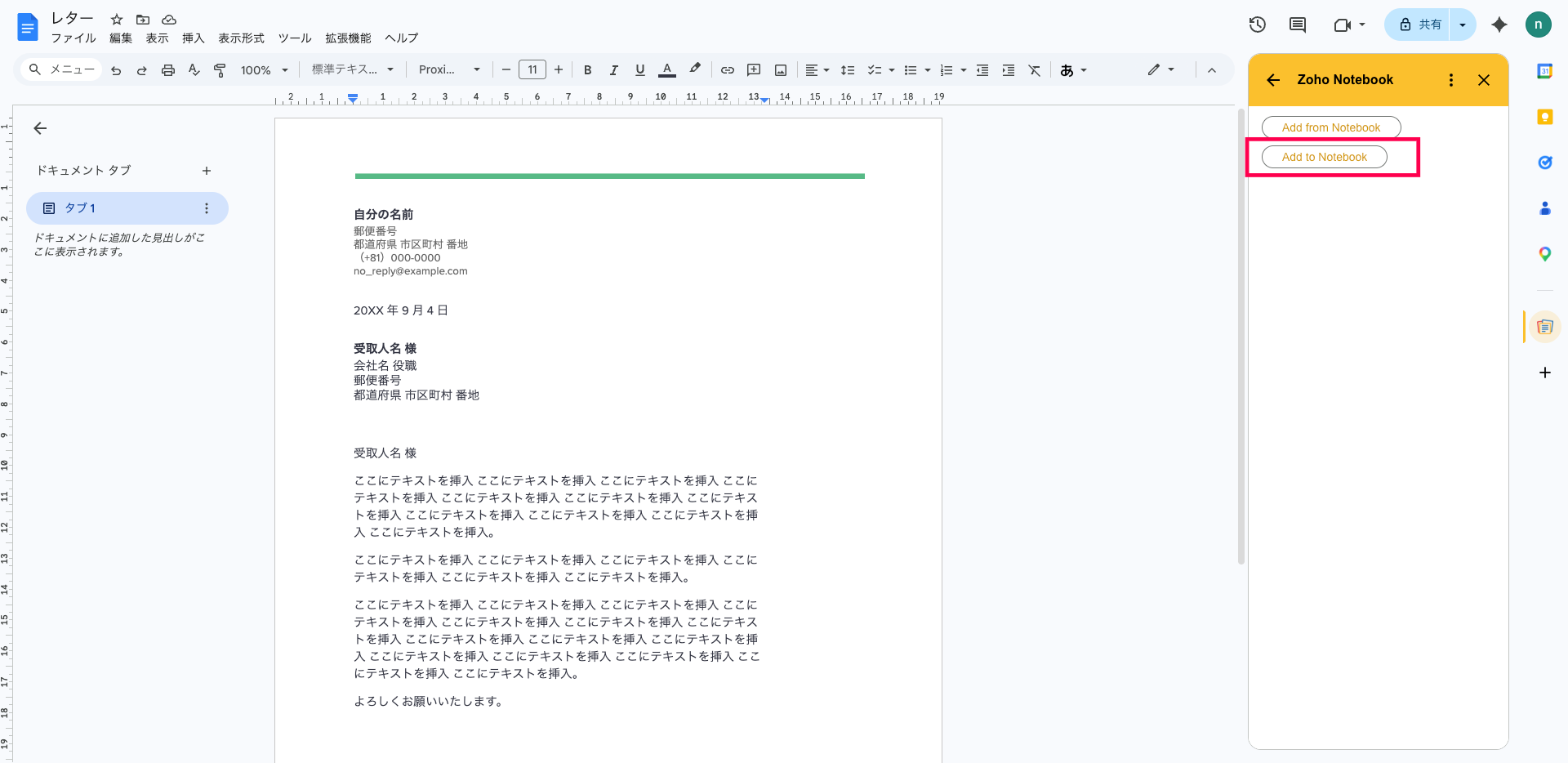Open the paragraph style dropdown
Image resolution: width=1568 pixels, height=763 pixels.
(x=353, y=70)
